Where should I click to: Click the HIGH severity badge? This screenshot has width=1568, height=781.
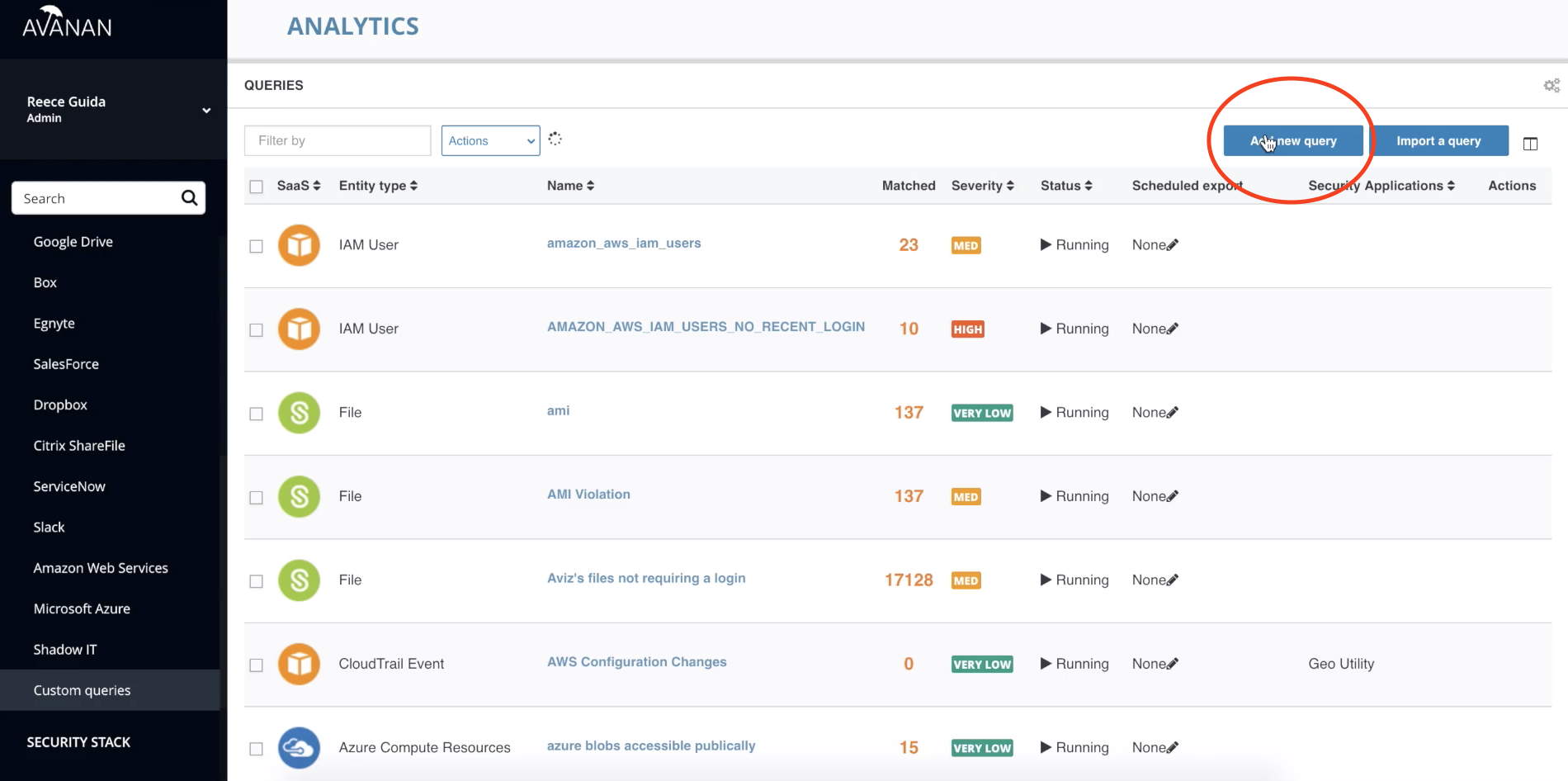click(x=967, y=329)
